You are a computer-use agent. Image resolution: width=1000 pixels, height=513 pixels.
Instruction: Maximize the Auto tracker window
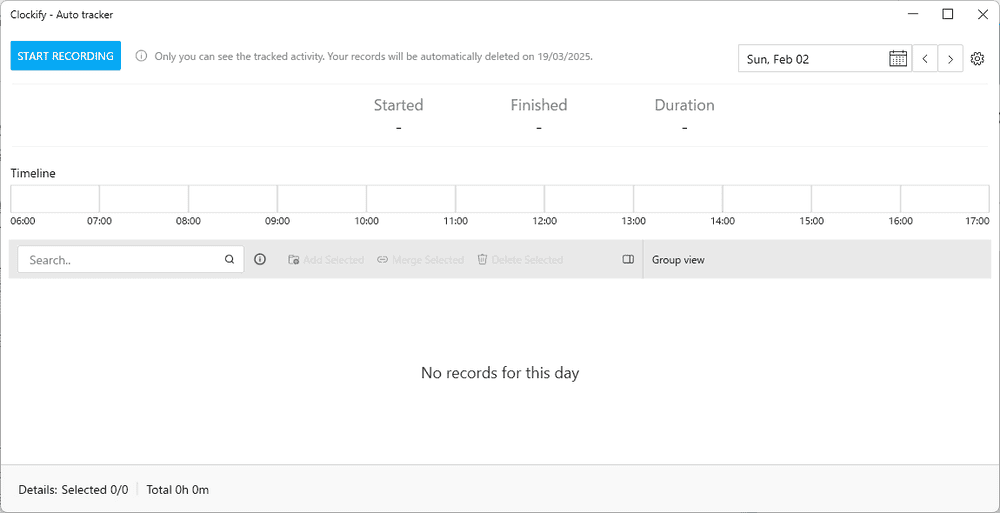948,14
